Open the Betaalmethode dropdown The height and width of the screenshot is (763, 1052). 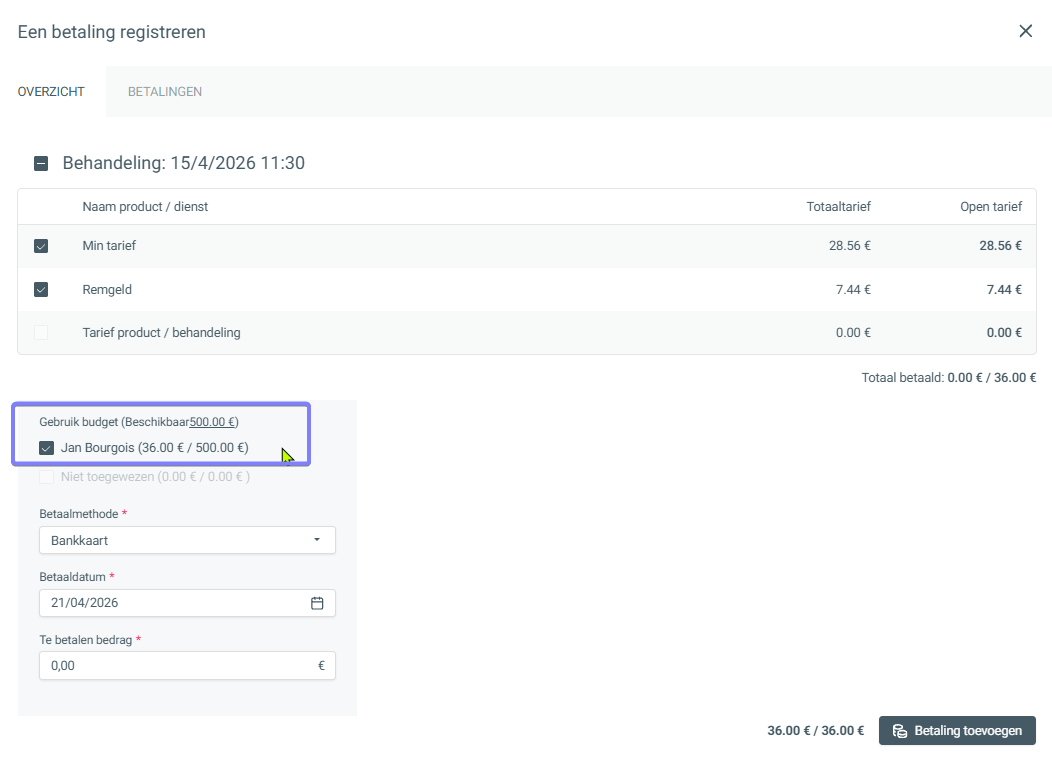coord(187,540)
